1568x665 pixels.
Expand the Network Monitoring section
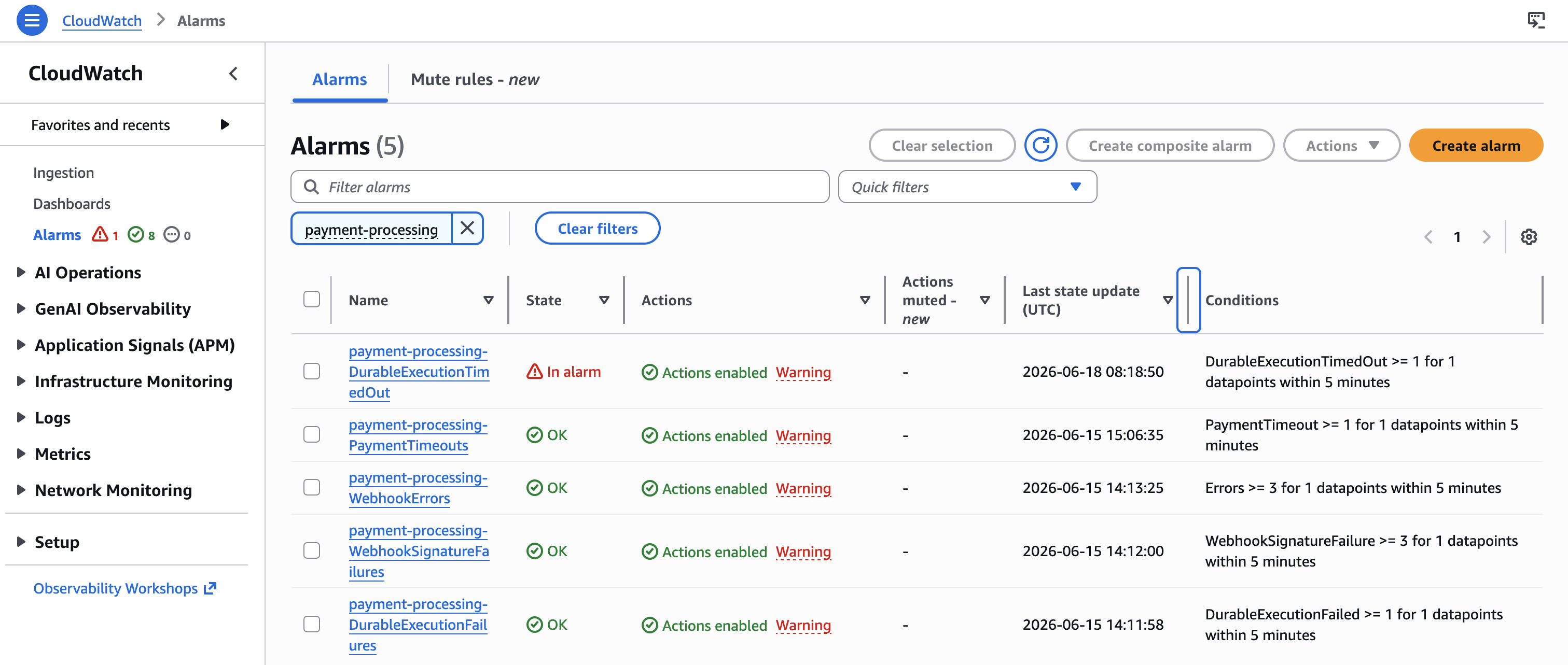(x=21, y=490)
